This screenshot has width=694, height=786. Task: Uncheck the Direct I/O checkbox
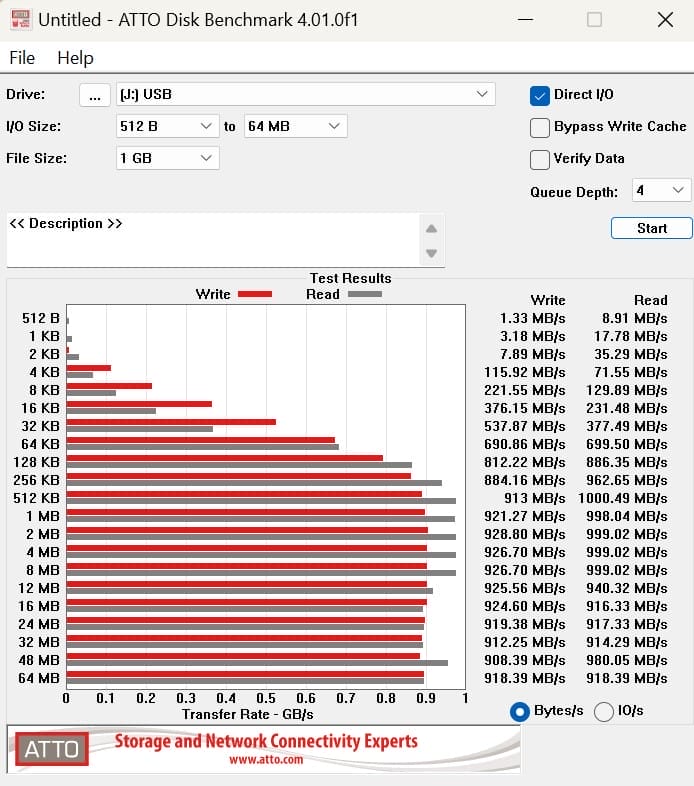click(x=540, y=95)
